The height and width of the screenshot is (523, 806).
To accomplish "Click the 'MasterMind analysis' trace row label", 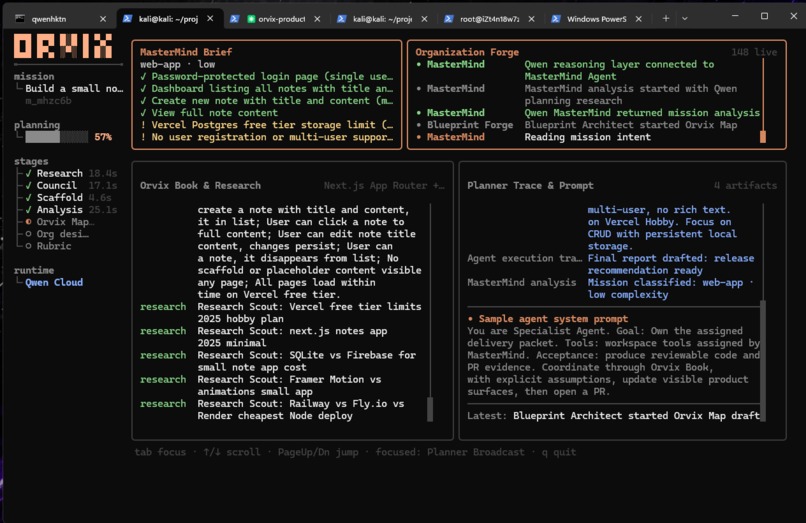I will point(522,282).
